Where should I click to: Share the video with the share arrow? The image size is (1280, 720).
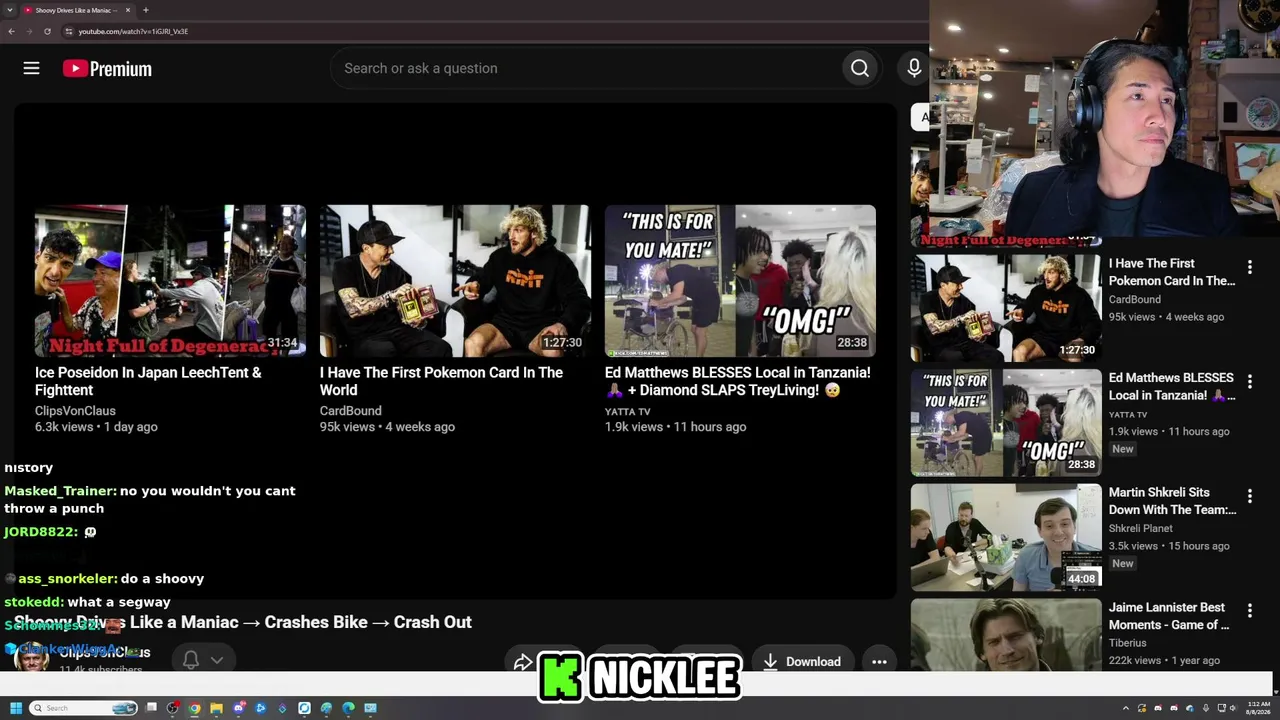523,662
